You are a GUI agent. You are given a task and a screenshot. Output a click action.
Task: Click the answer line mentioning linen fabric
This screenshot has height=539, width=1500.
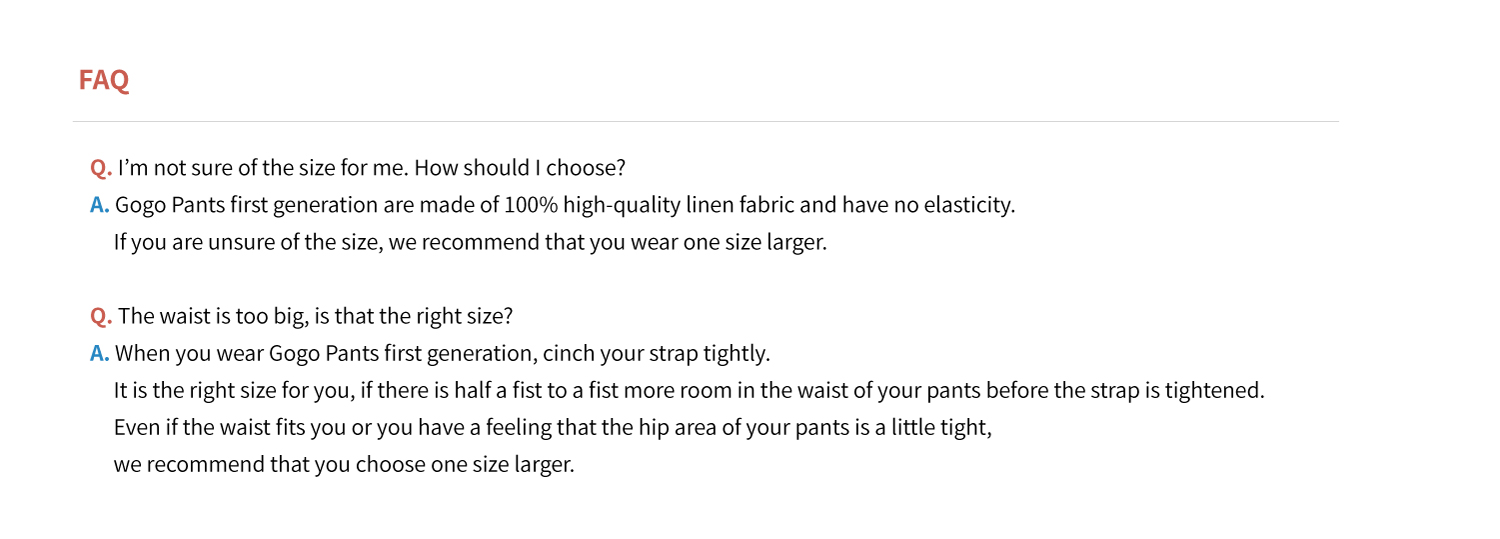(x=565, y=205)
